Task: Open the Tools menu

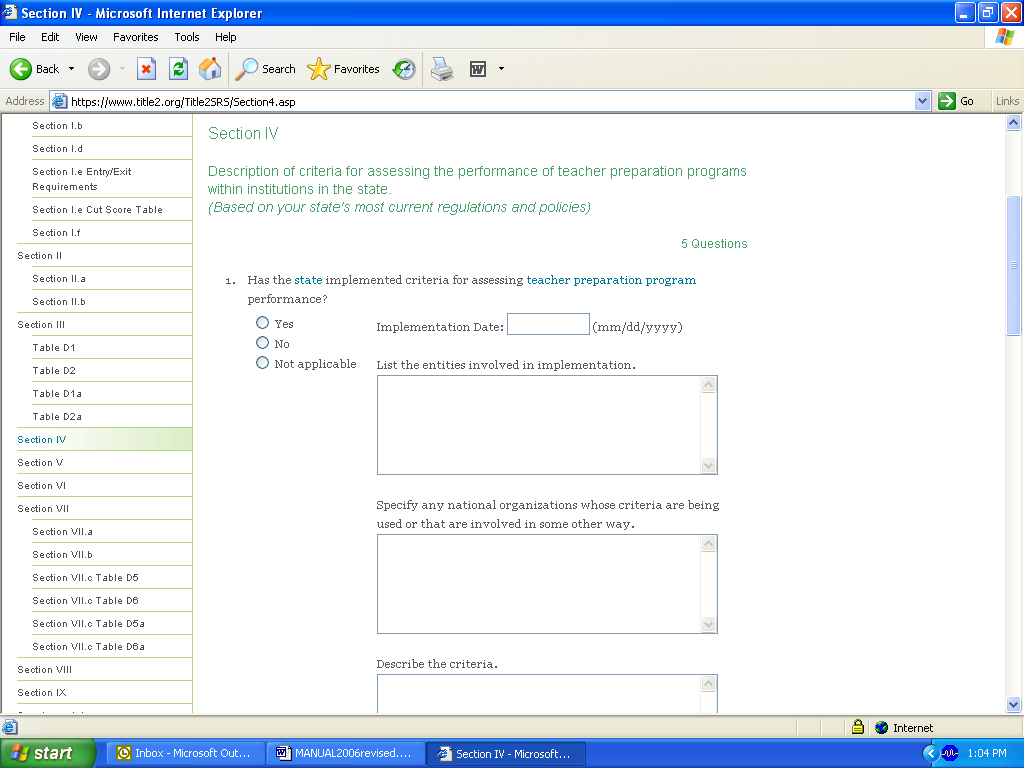Action: tap(187, 37)
